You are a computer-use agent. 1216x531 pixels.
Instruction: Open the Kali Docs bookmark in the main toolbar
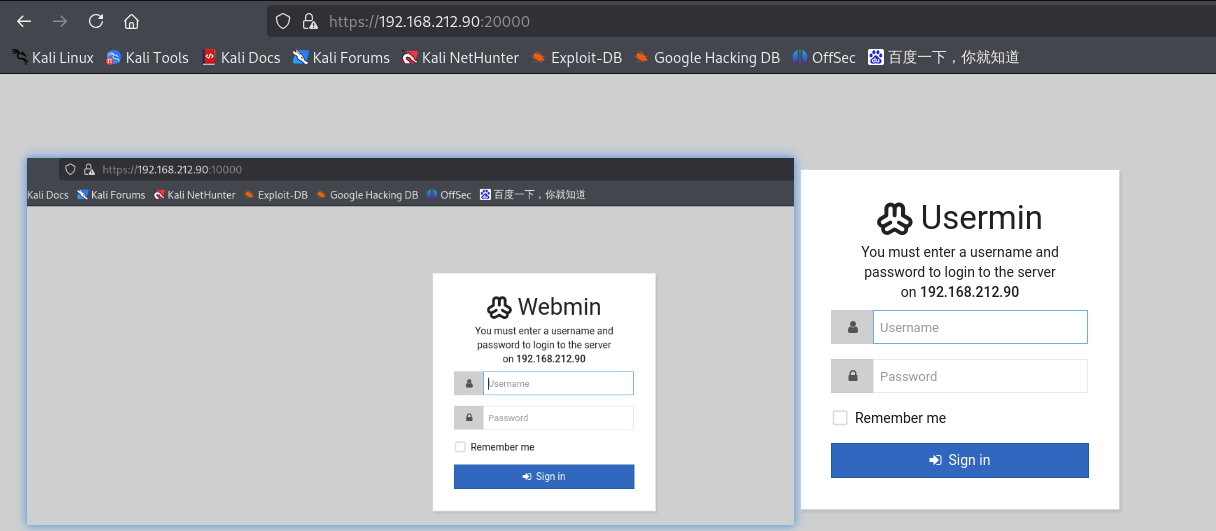(241, 57)
